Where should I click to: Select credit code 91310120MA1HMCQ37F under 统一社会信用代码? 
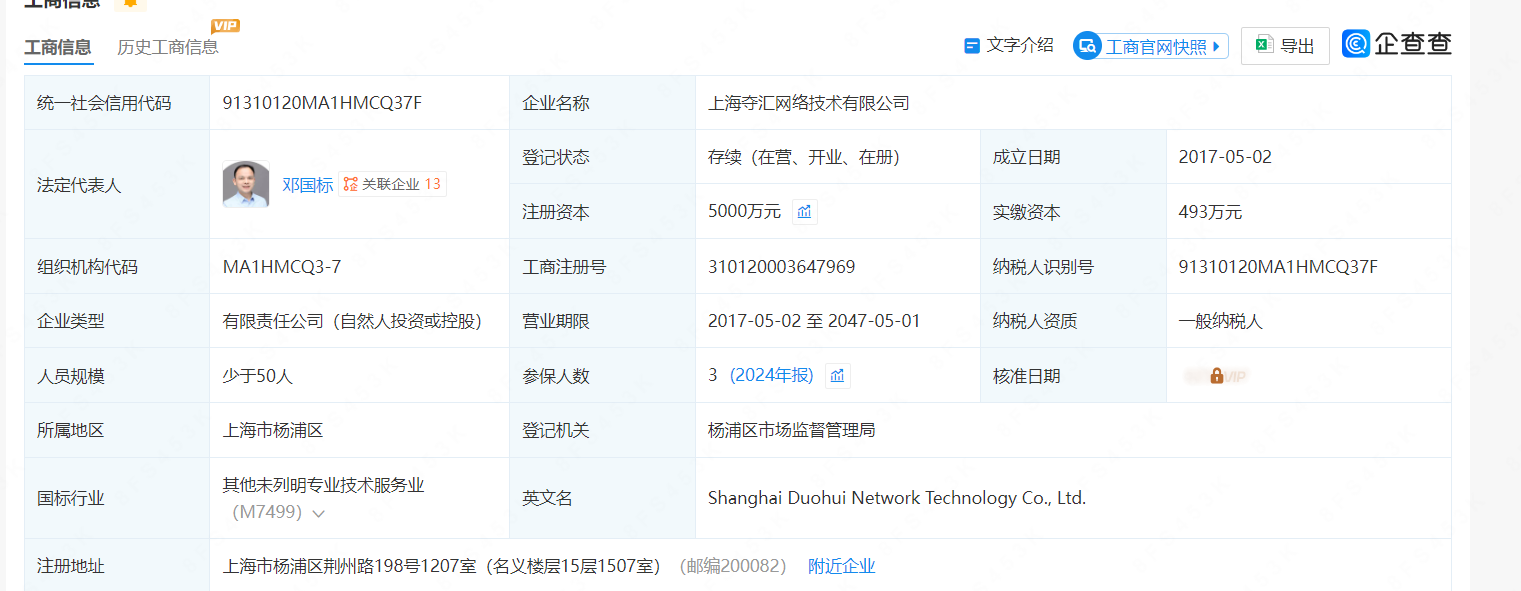click(322, 102)
